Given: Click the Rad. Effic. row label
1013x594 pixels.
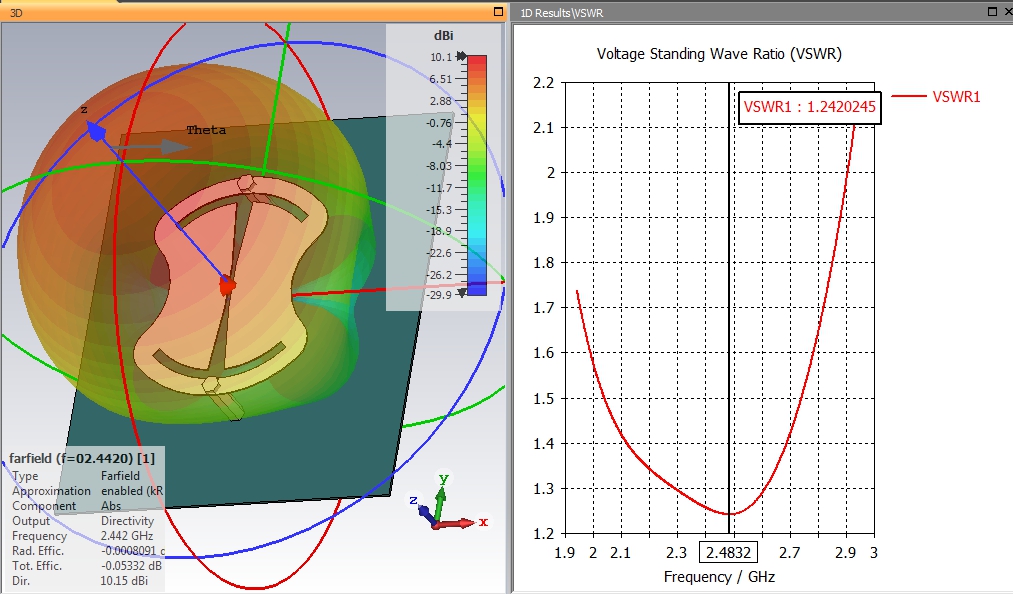Looking at the screenshot, I should click(38, 551).
